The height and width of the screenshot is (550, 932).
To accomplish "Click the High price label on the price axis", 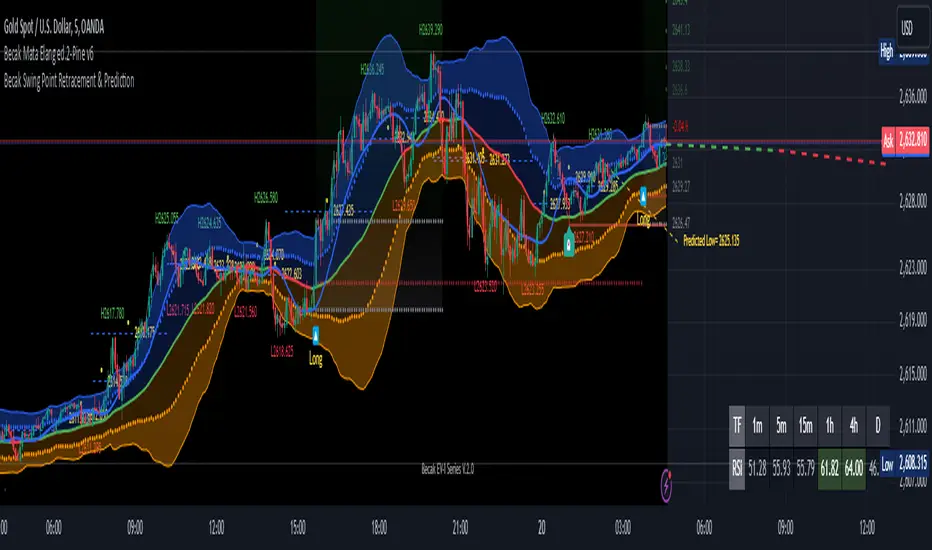I will [887, 52].
